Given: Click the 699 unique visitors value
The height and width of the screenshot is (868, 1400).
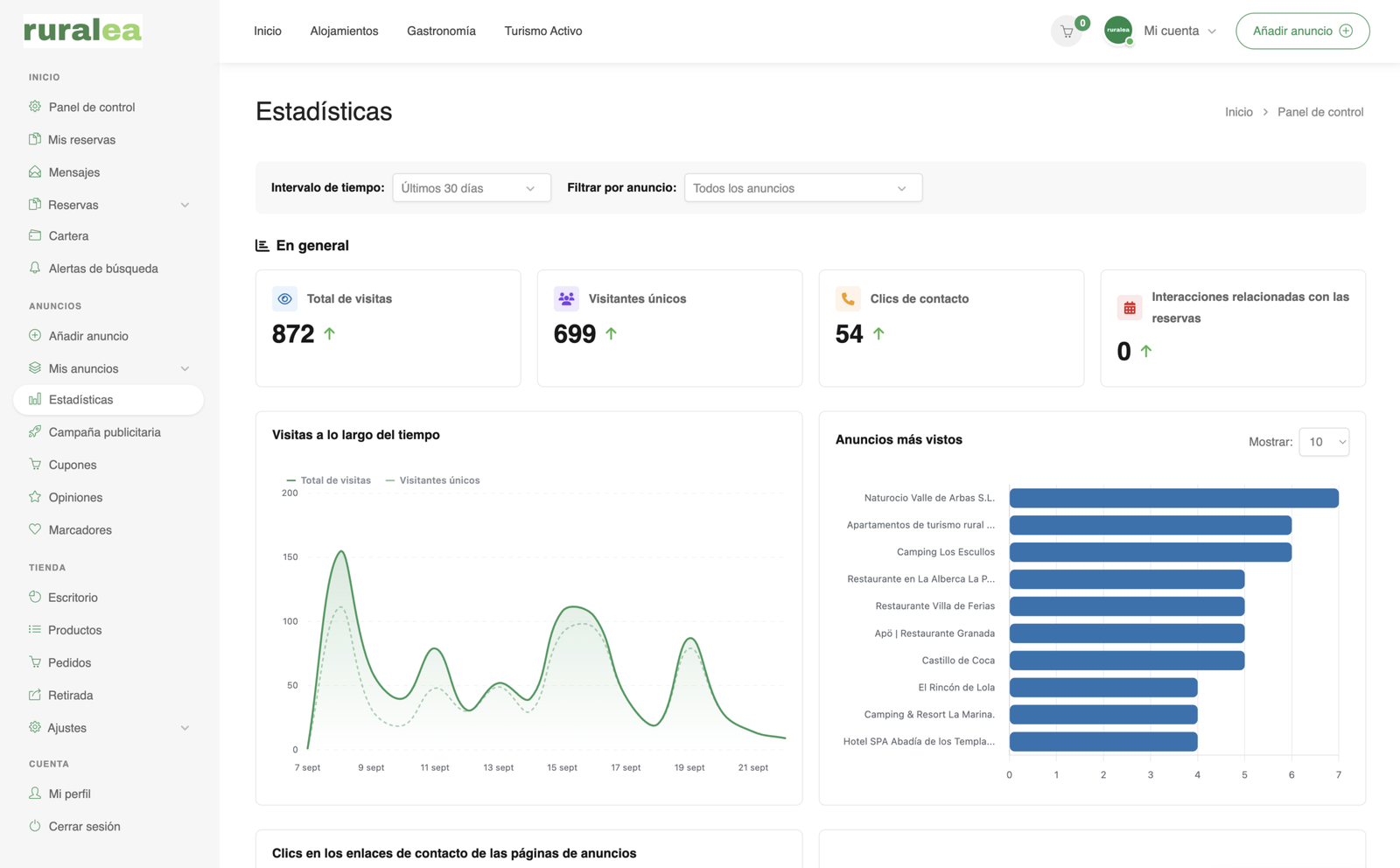Looking at the screenshot, I should [x=575, y=333].
